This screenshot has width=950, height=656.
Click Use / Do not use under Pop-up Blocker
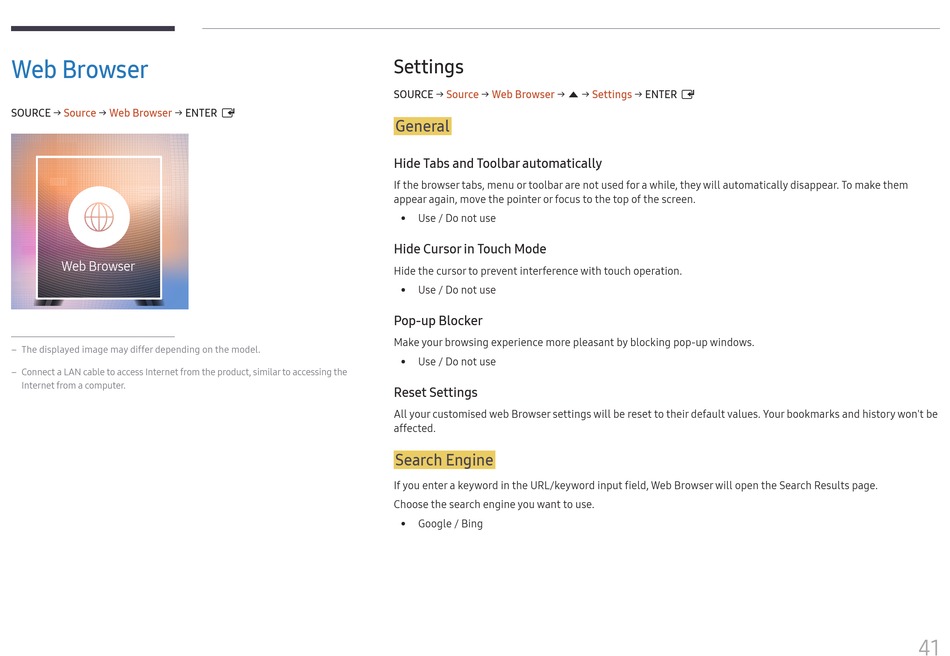coord(457,362)
